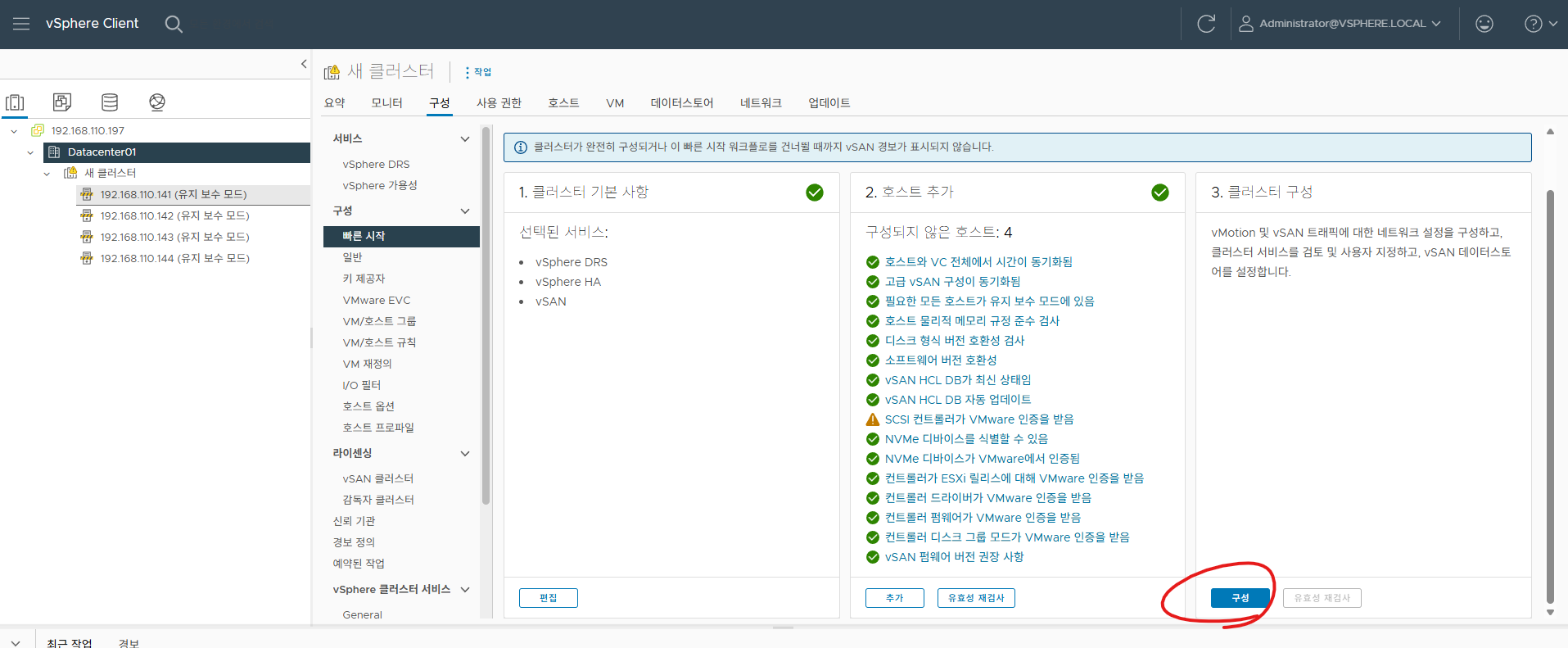Switch to the 호스트 tab
The image size is (1568, 648).
click(x=563, y=102)
